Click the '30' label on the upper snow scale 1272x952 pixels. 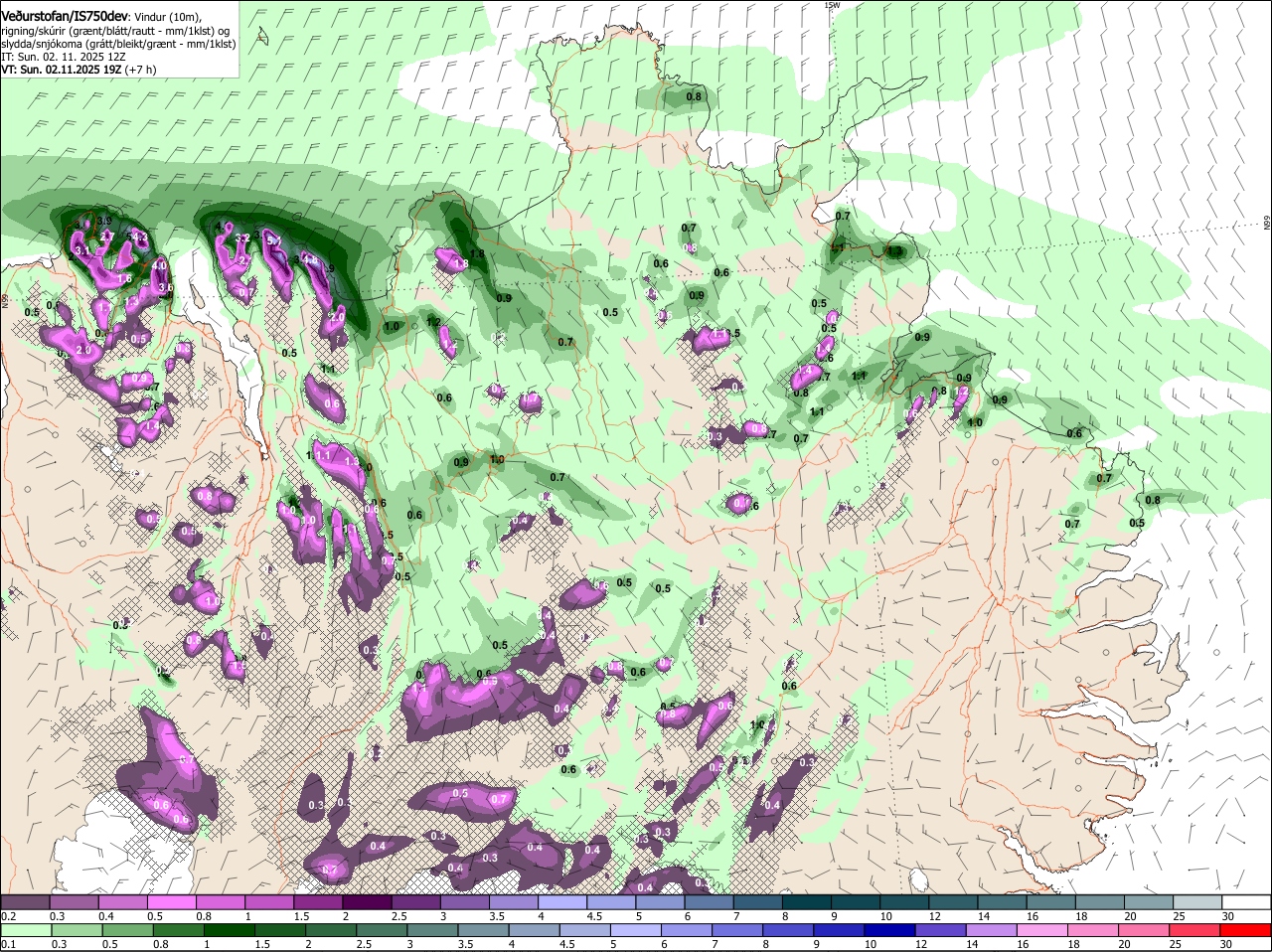pos(1228,915)
